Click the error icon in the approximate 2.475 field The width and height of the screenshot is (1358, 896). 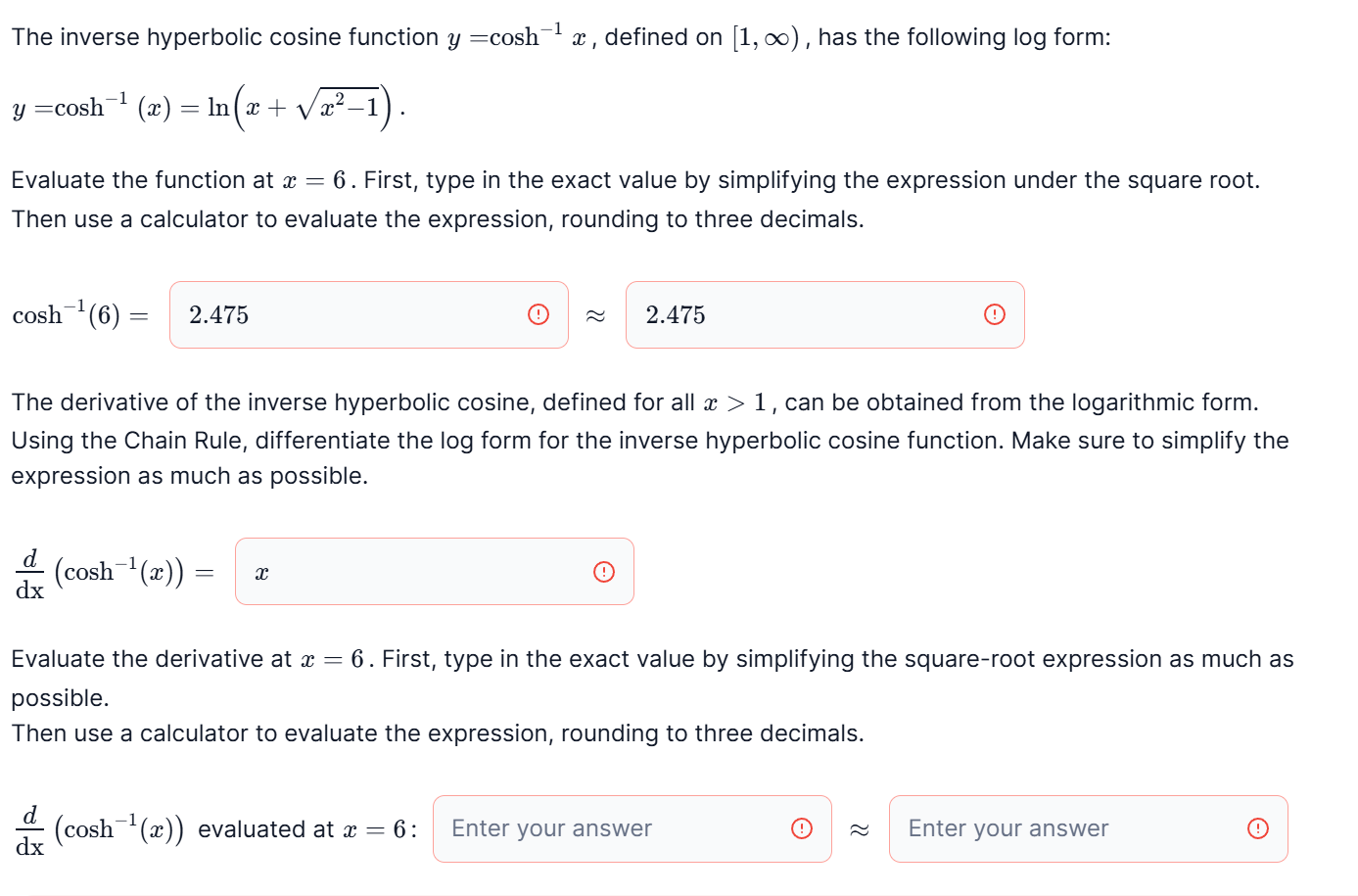click(994, 313)
